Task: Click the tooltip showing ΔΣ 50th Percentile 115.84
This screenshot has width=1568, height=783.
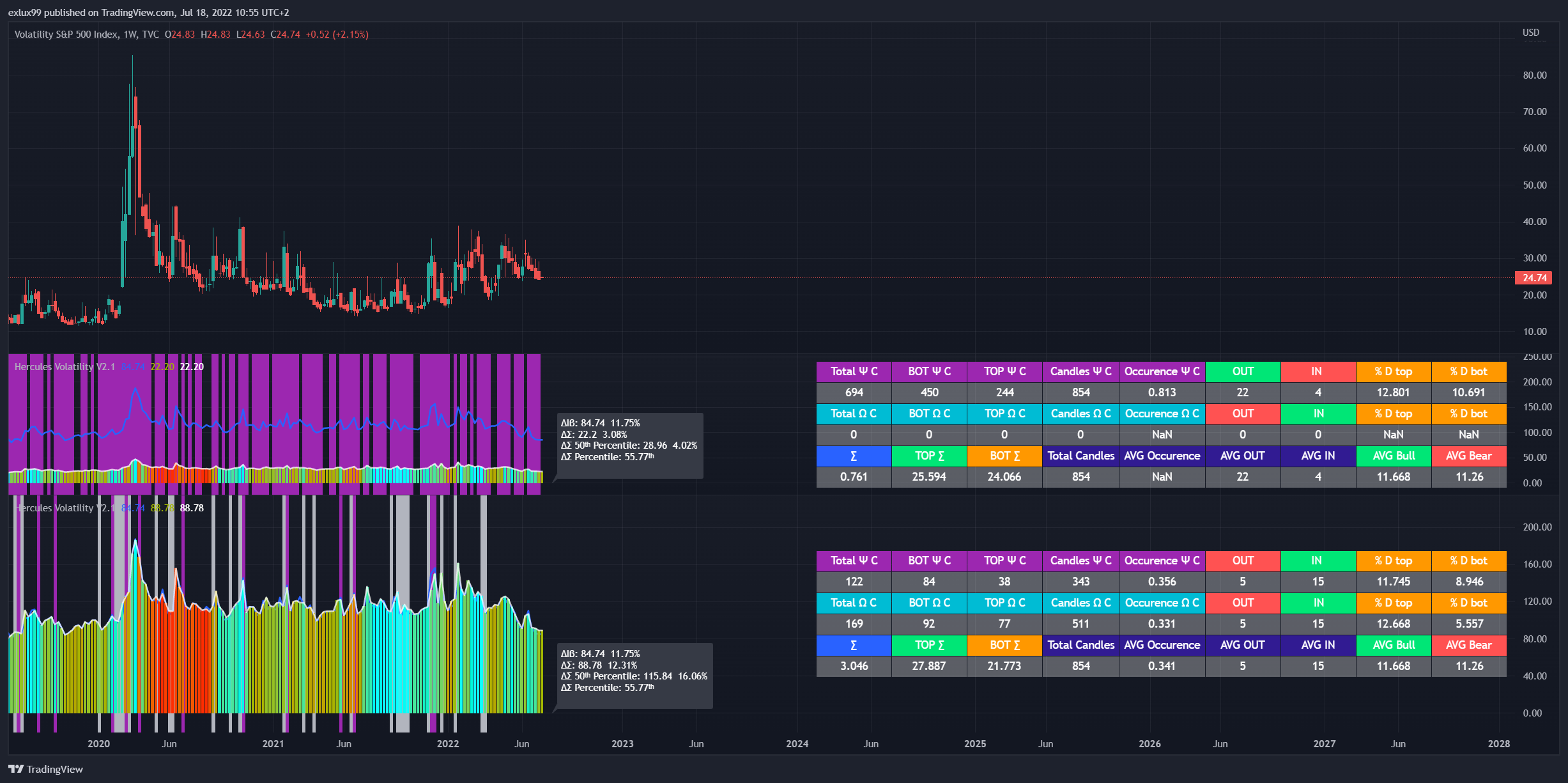Action: (x=634, y=676)
